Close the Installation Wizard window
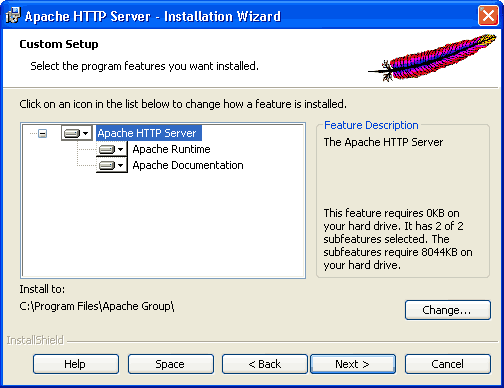Viewport: 504px width, 388px height. pyautogui.click(x=488, y=15)
